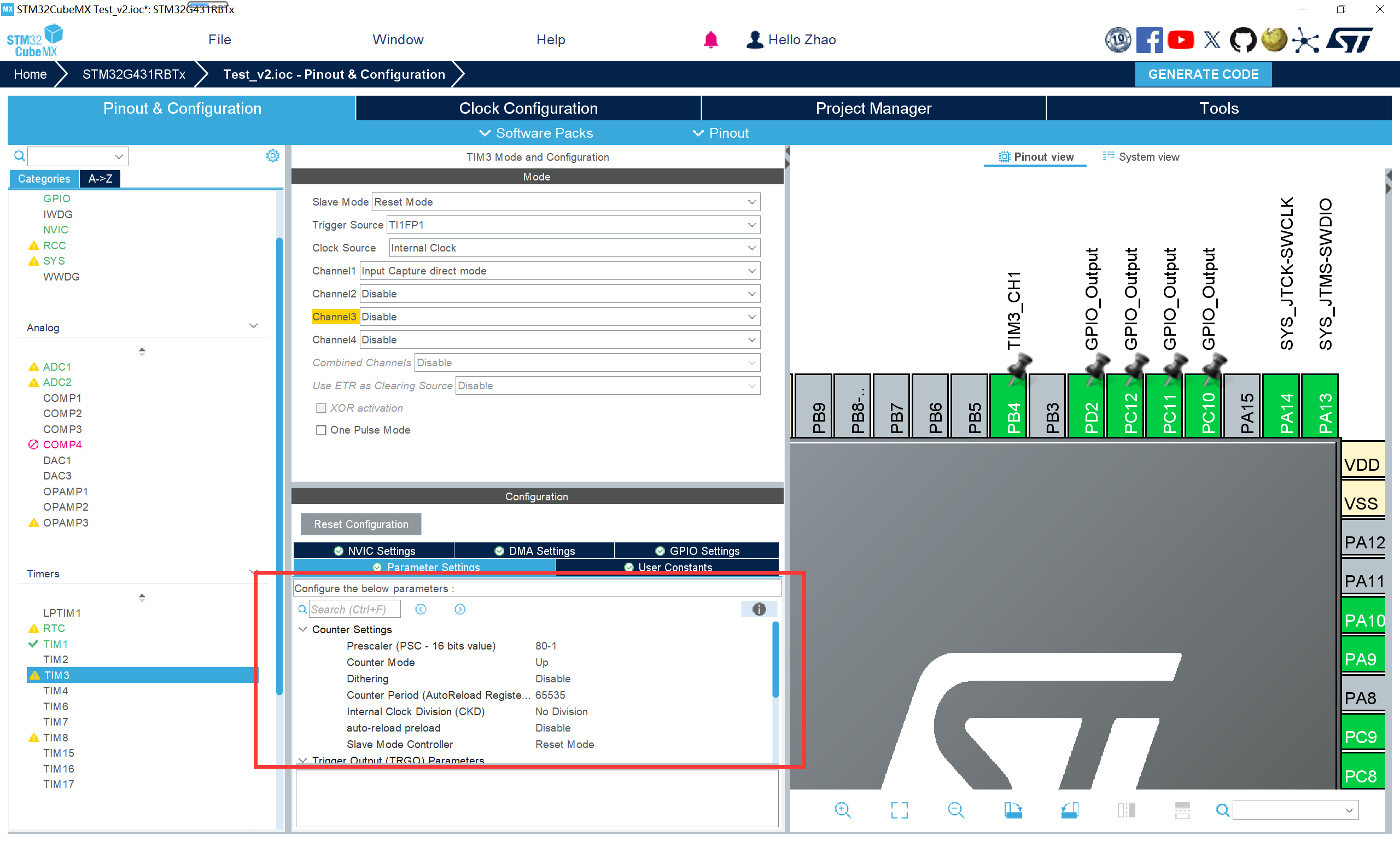The image size is (1400, 842).
Task: Open the Clock Configuration tab
Action: click(528, 108)
